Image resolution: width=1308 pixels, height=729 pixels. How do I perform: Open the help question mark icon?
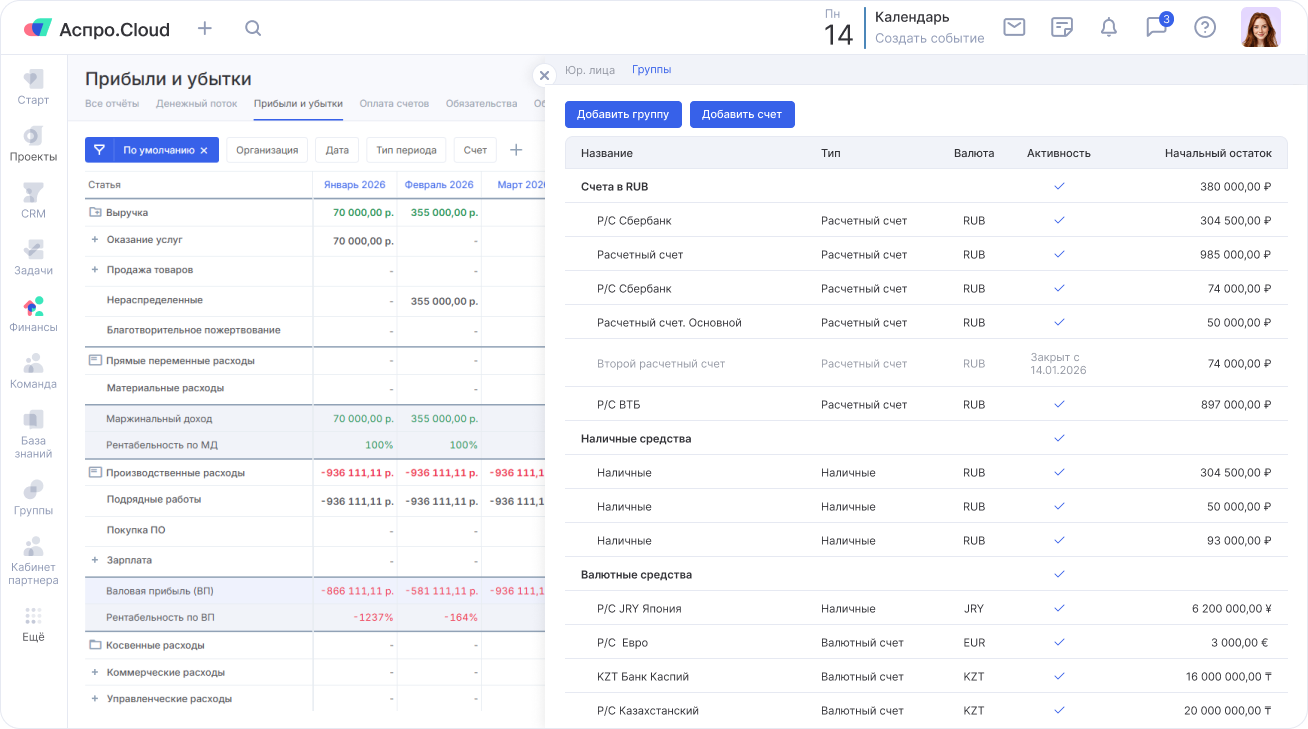tap(1205, 27)
